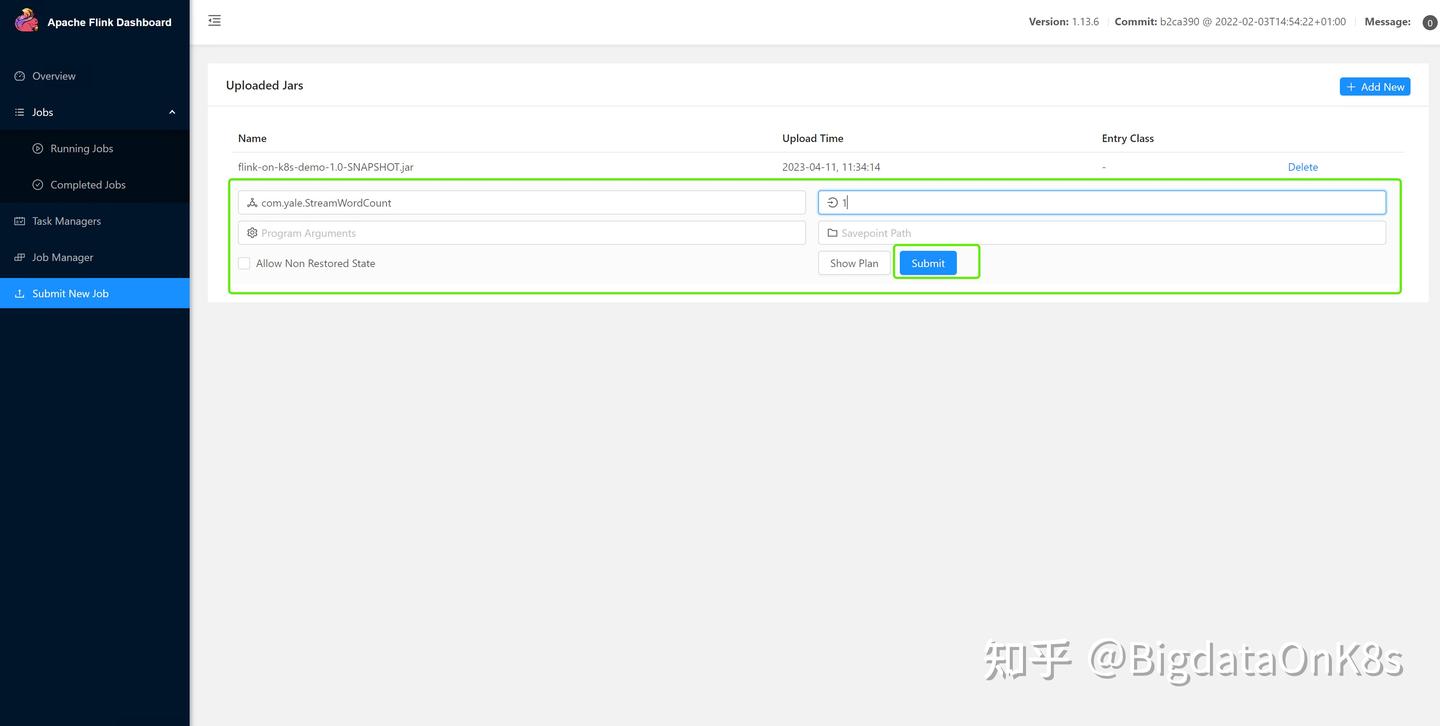This screenshot has height=726, width=1440.
Task: Click the Completed Jobs checkmark icon
Action: click(x=36, y=184)
